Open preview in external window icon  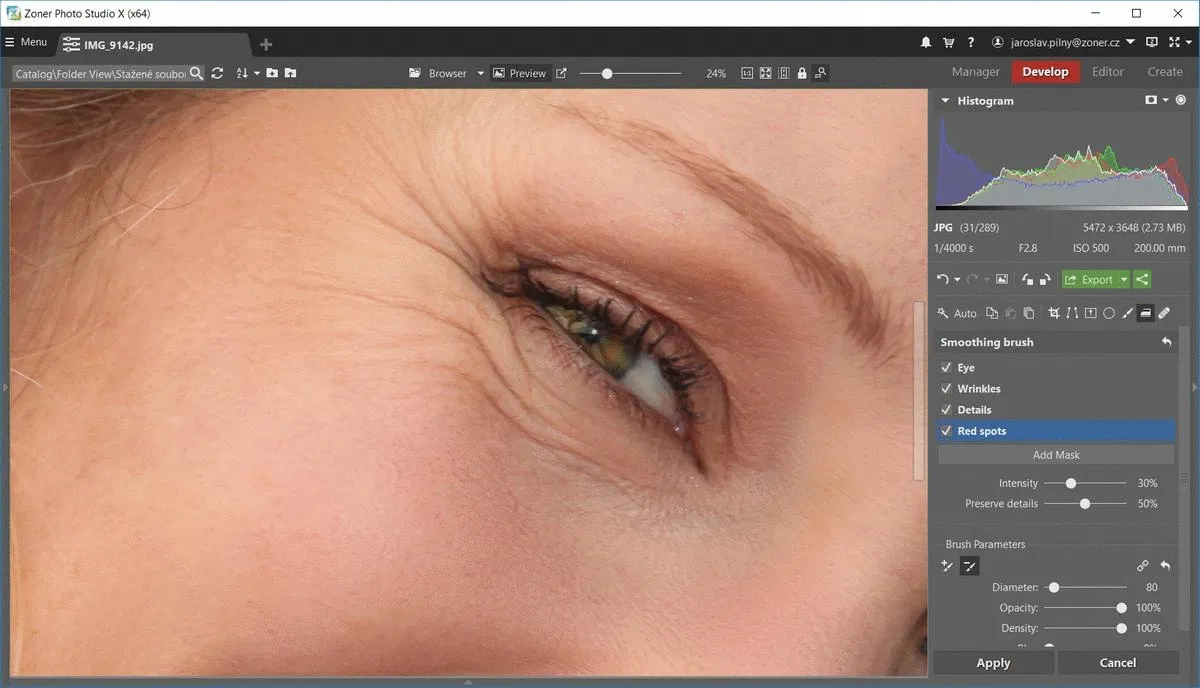click(x=561, y=73)
